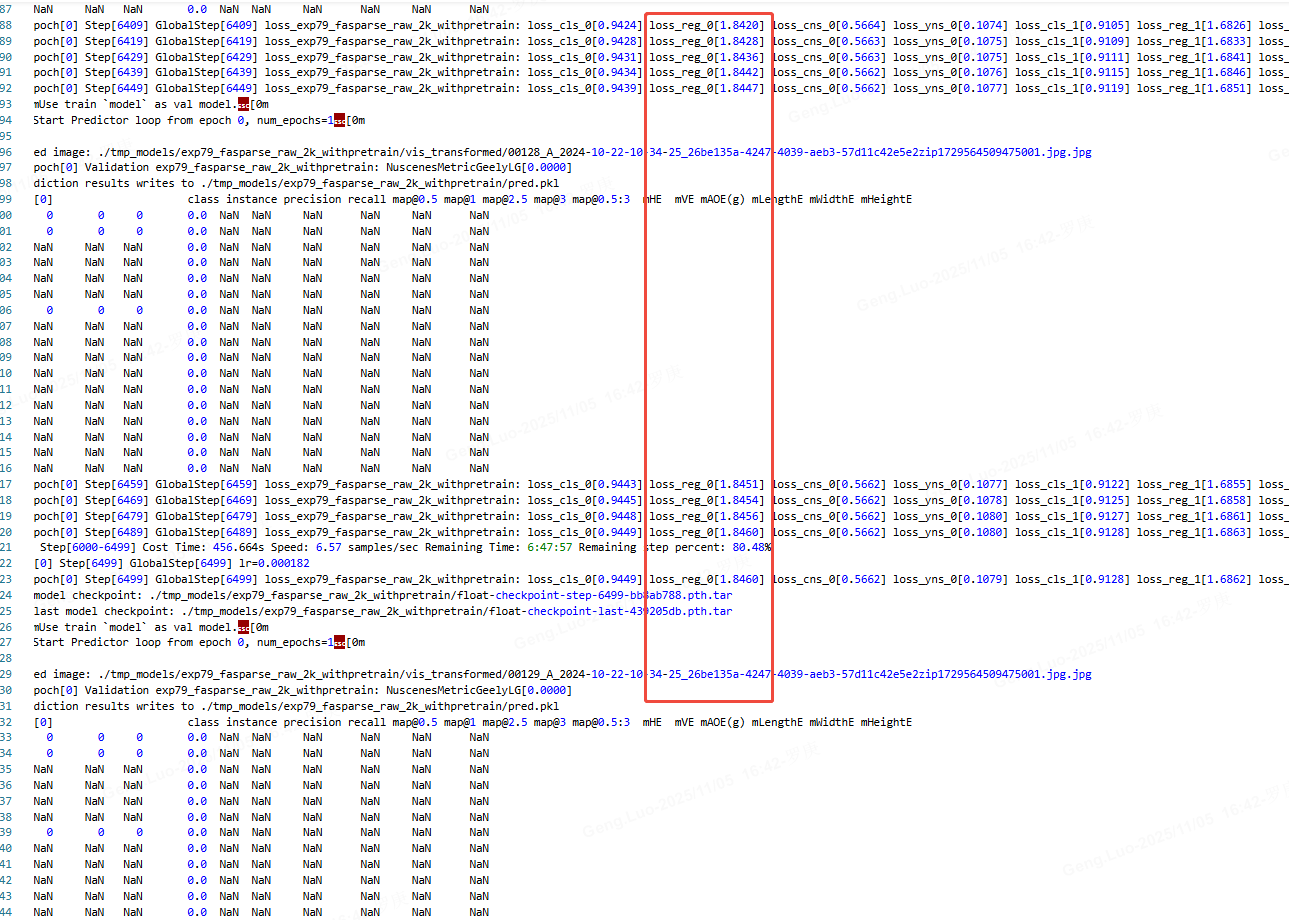Click loss_cls_1[0.9109] value

tap(1073, 41)
